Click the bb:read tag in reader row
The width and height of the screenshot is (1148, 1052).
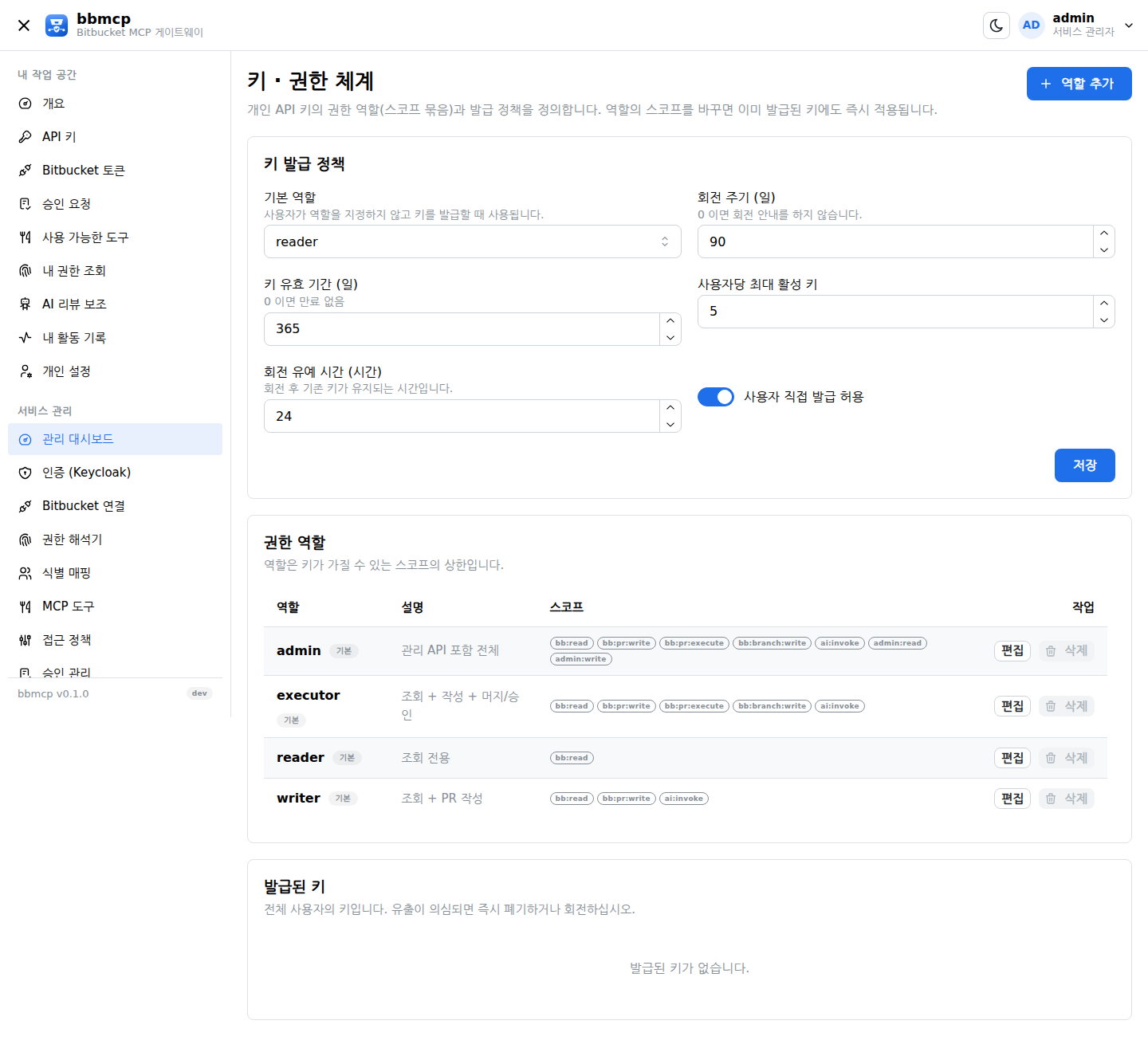[572, 758]
